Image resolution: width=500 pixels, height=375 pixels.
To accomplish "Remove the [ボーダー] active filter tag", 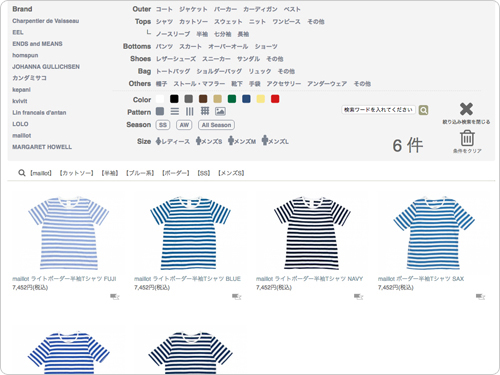I will [x=176, y=173].
